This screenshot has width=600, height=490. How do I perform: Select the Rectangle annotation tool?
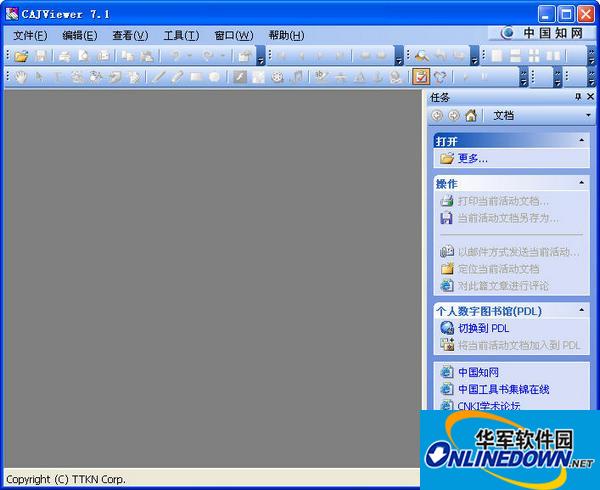196,77
